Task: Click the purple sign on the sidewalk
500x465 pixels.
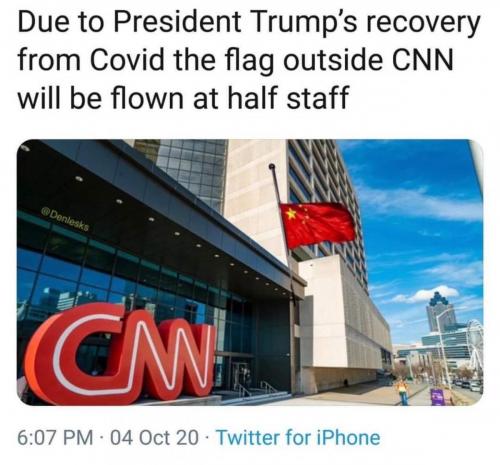Action: coord(437,397)
